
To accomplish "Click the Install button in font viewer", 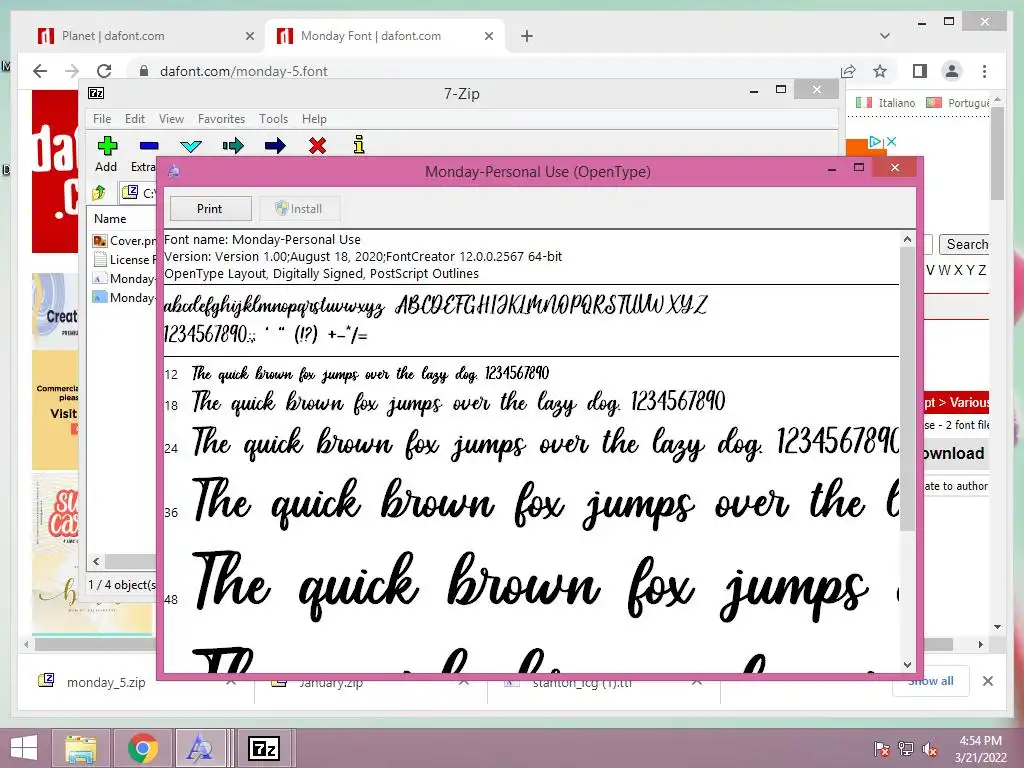I will (x=299, y=209).
